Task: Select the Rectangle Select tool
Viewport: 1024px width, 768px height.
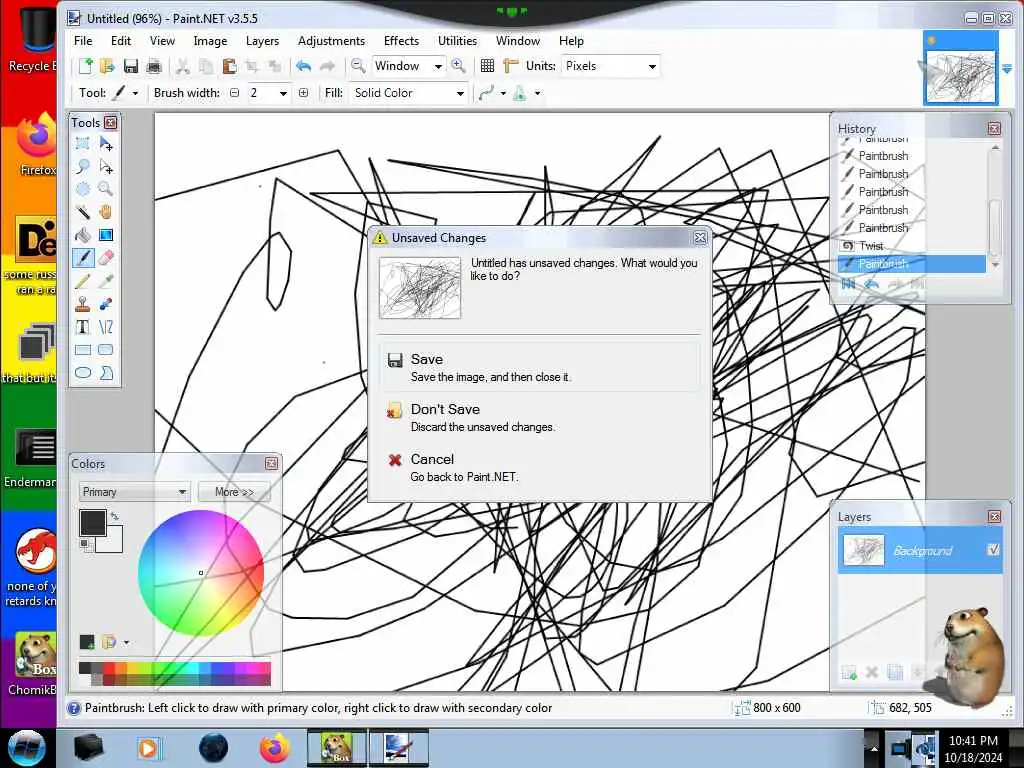Action: pos(83,143)
